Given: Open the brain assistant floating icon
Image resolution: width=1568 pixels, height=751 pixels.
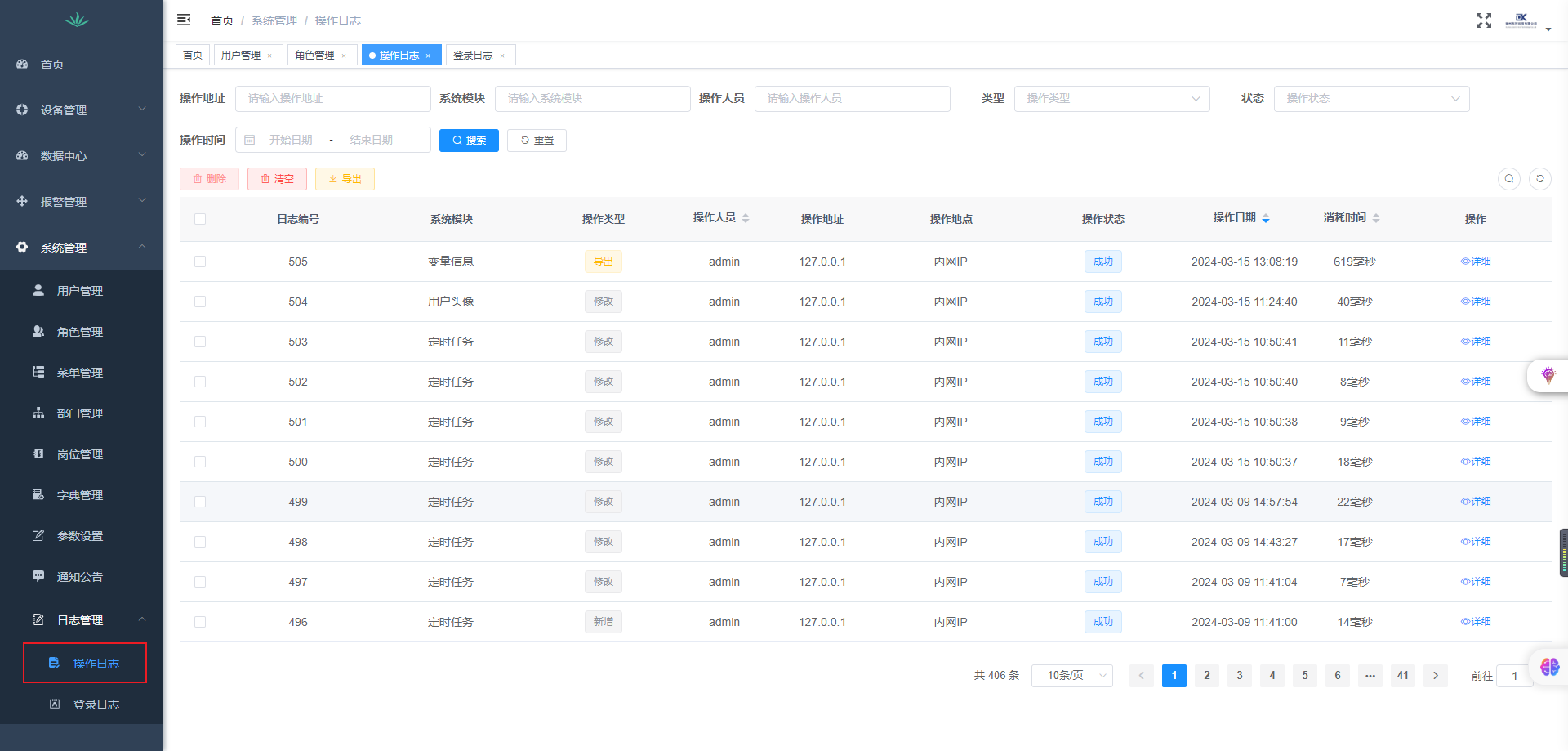Looking at the screenshot, I should (x=1549, y=667).
